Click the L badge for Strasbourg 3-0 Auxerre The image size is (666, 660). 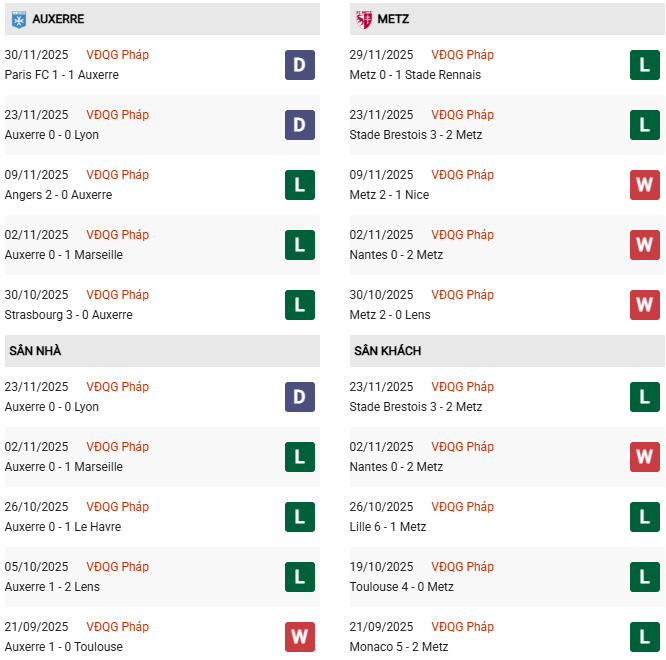click(299, 305)
